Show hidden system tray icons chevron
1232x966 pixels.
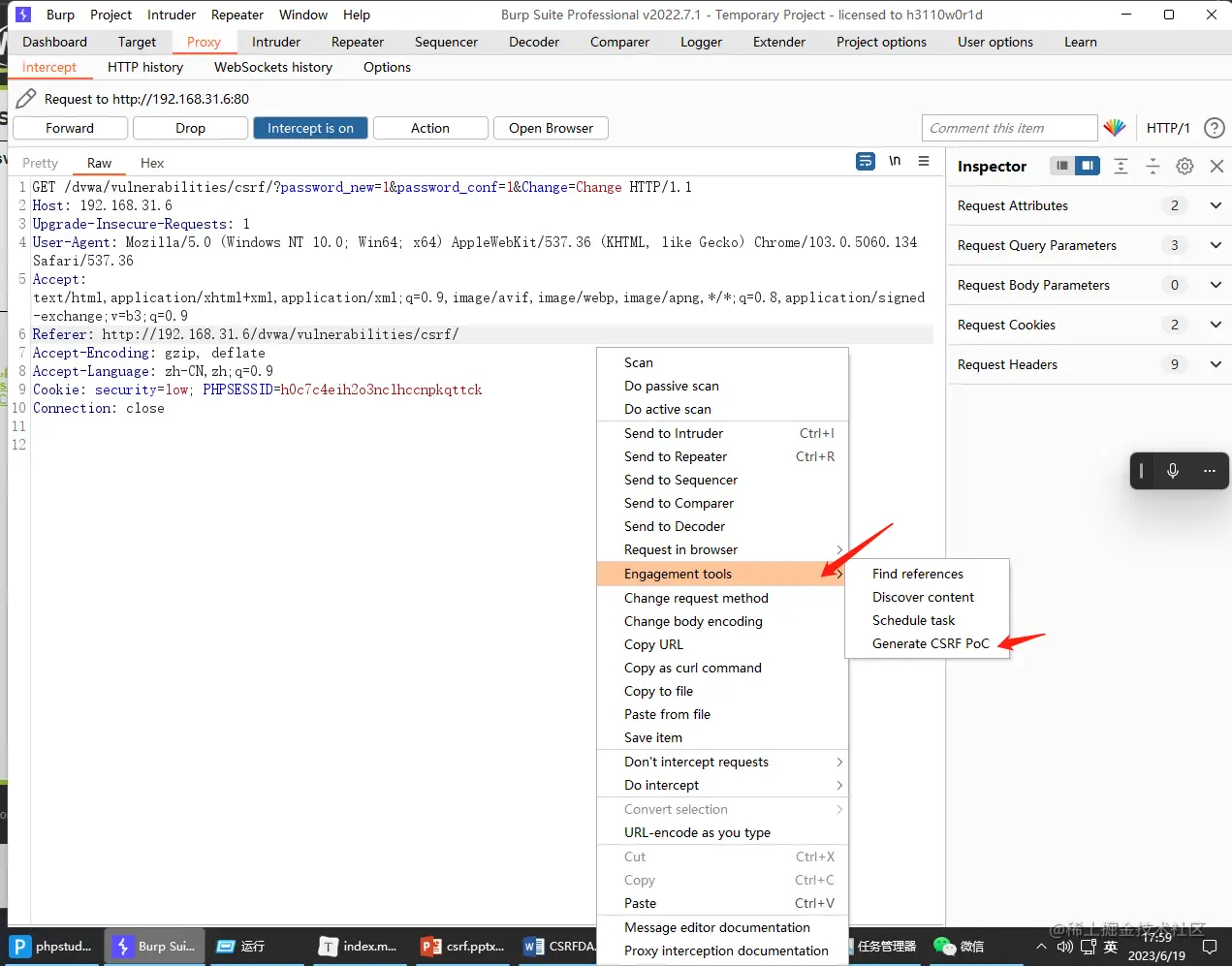pos(1041,947)
